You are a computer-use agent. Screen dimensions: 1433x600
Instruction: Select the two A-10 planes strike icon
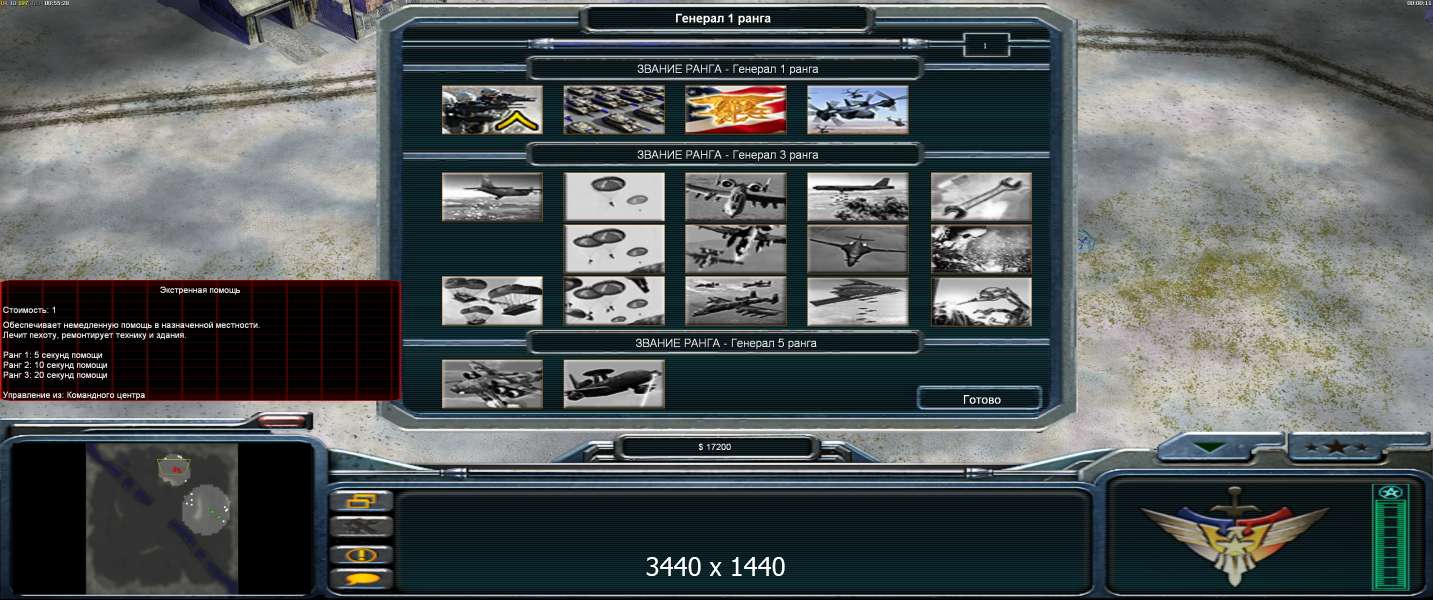736,249
